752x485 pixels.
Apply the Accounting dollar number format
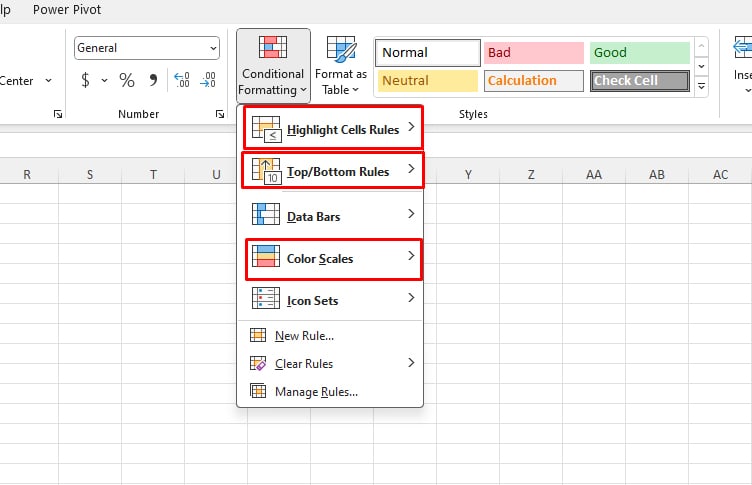[x=85, y=80]
